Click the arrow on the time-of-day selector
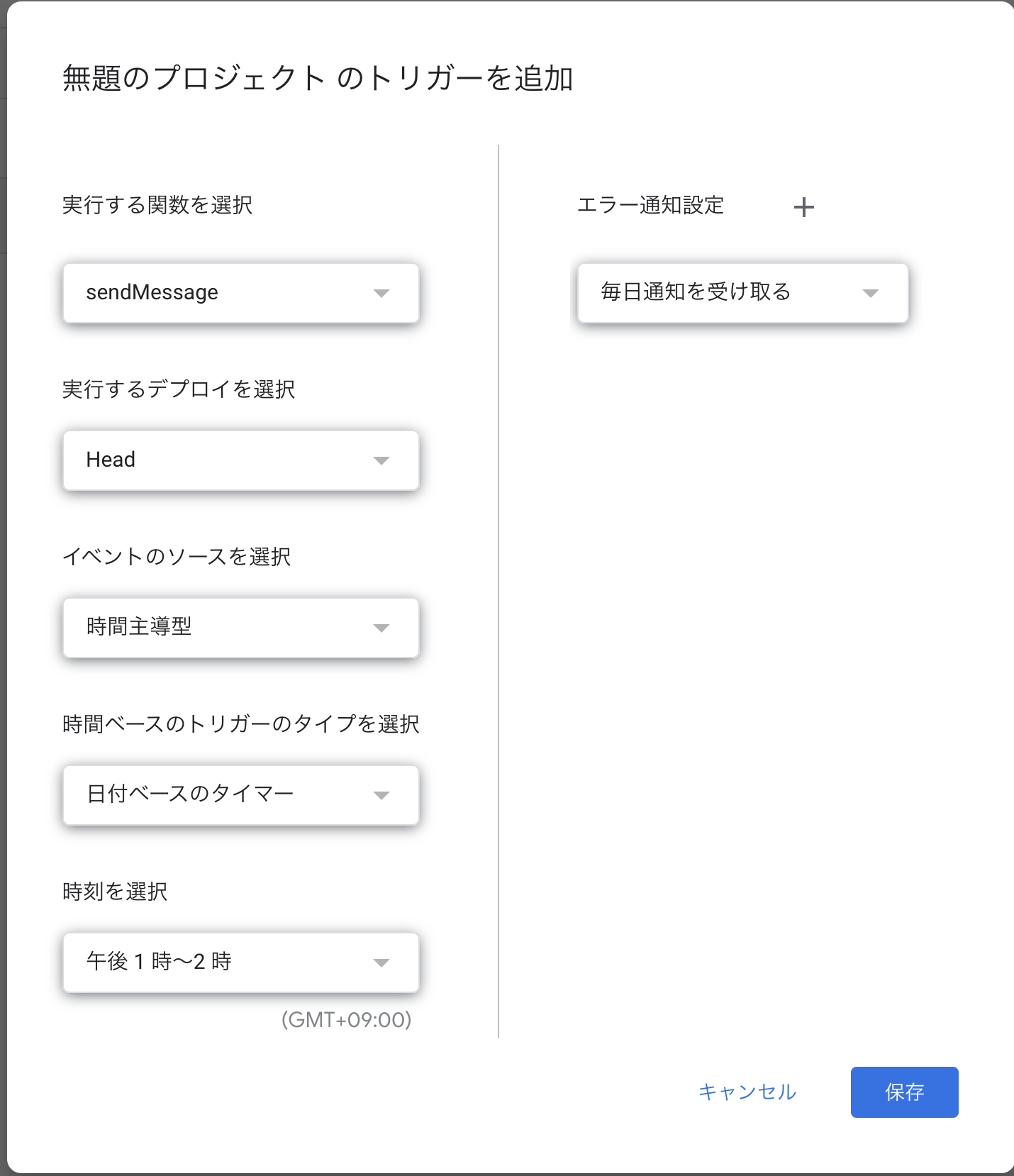 (382, 963)
